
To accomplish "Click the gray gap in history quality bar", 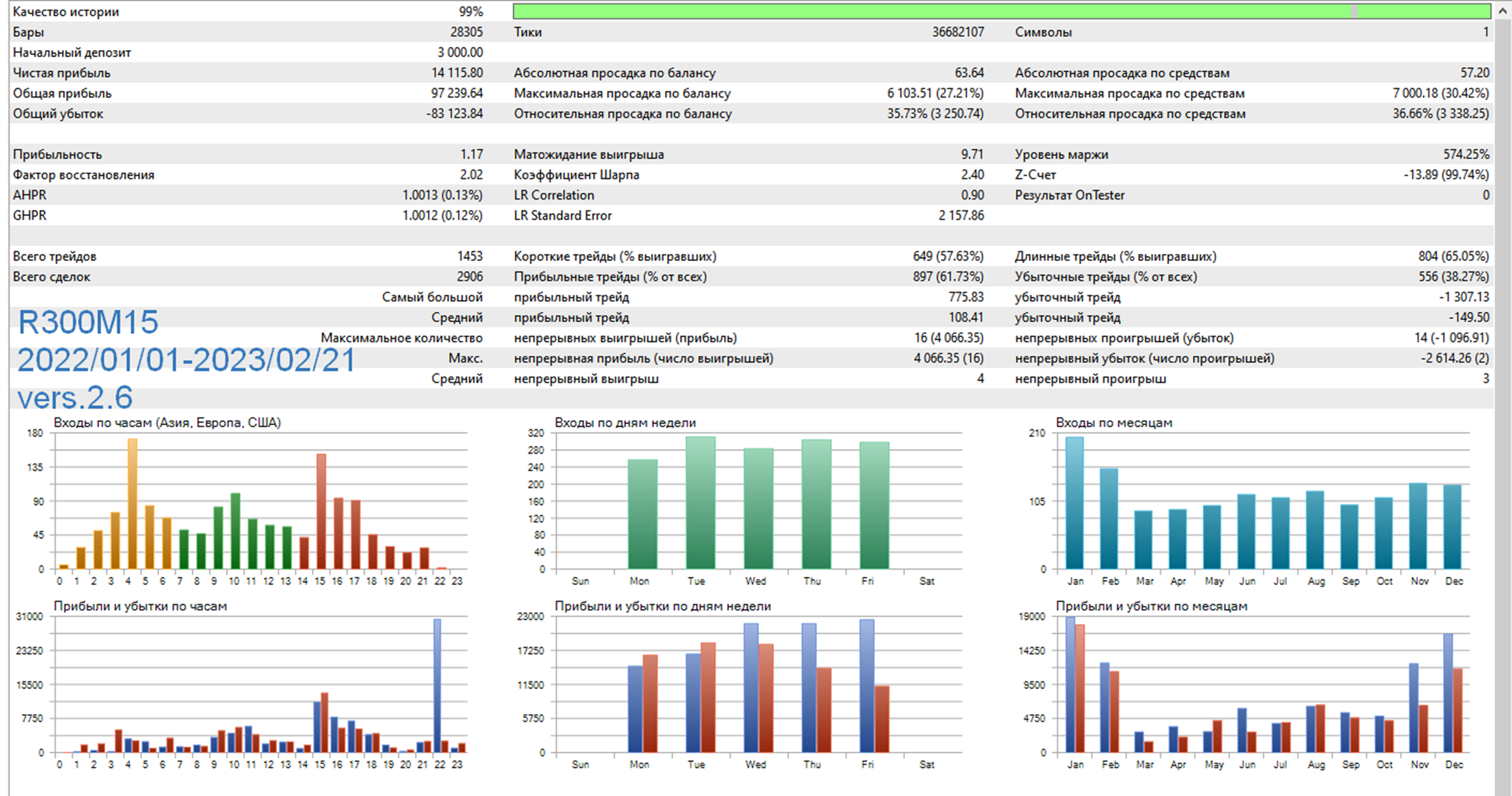I will coord(1354,11).
